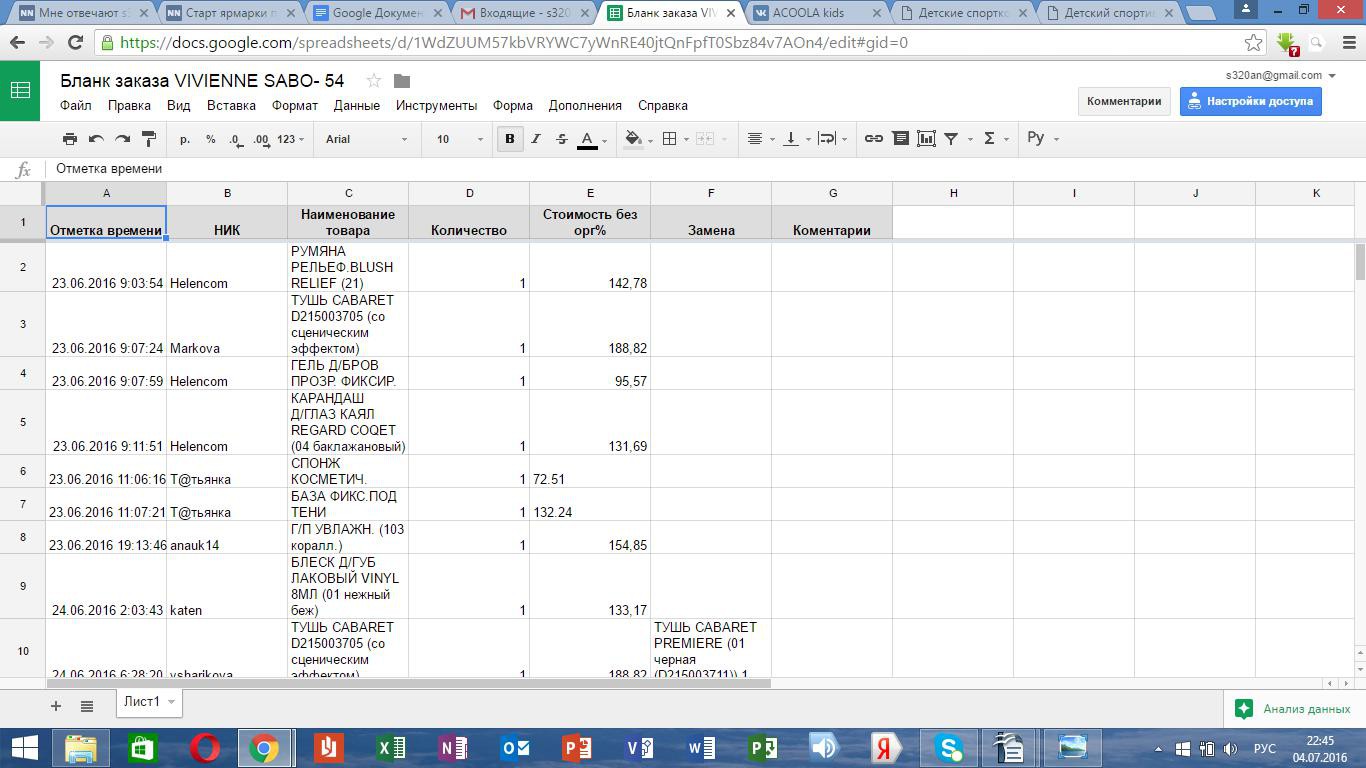Open the Файл menu
Image resolution: width=1366 pixels, height=768 pixels.
pyautogui.click(x=76, y=105)
